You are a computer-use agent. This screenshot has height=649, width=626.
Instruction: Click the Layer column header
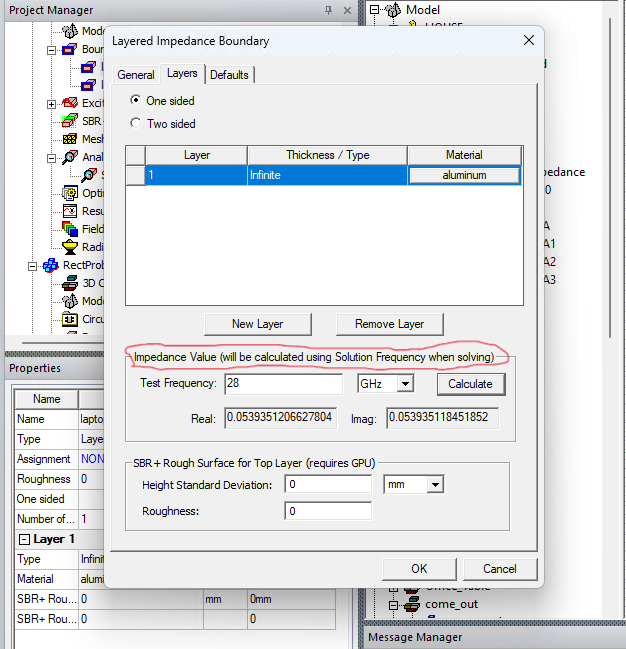197,155
